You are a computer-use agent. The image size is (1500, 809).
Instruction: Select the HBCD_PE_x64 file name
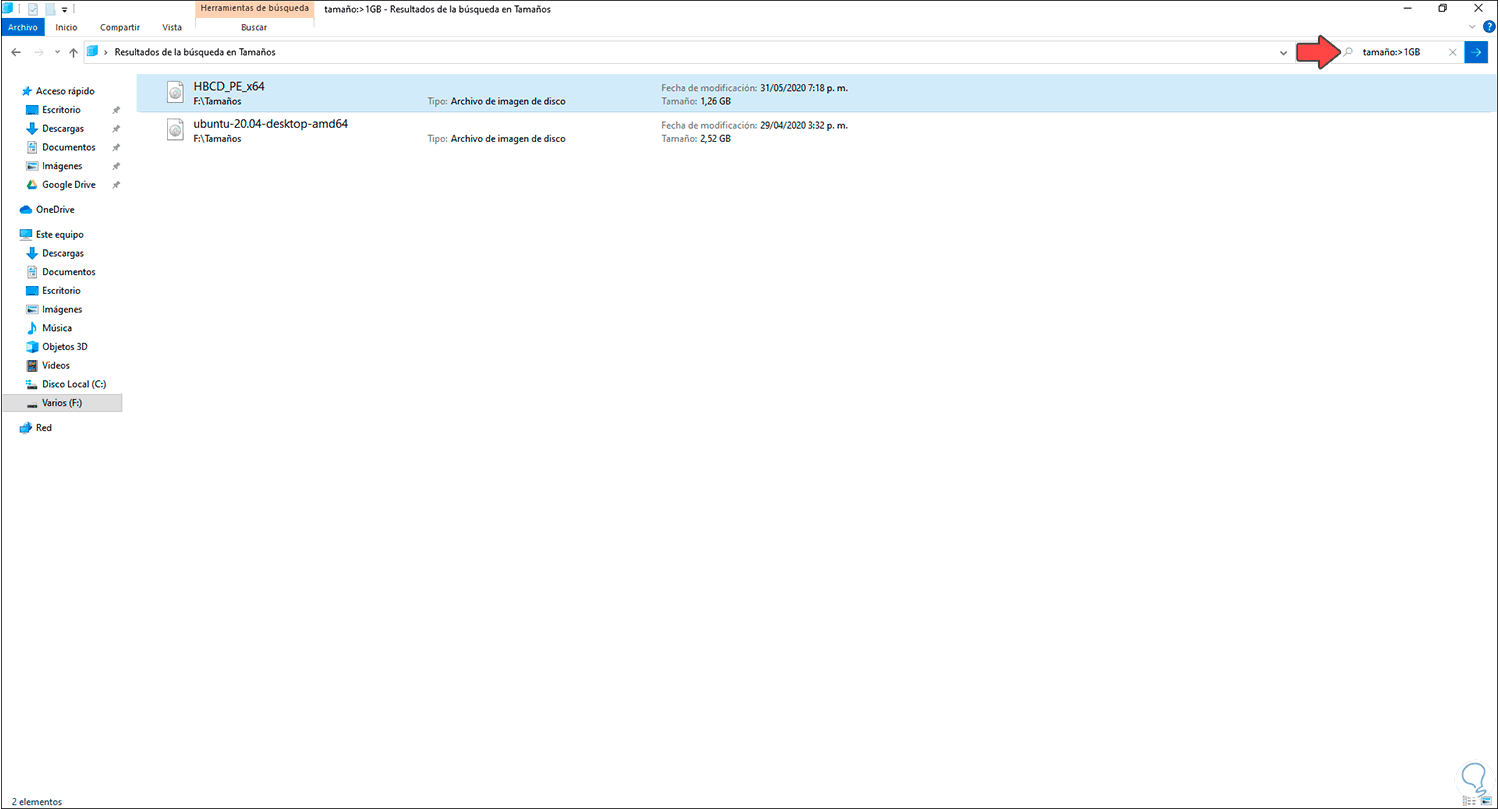click(229, 87)
